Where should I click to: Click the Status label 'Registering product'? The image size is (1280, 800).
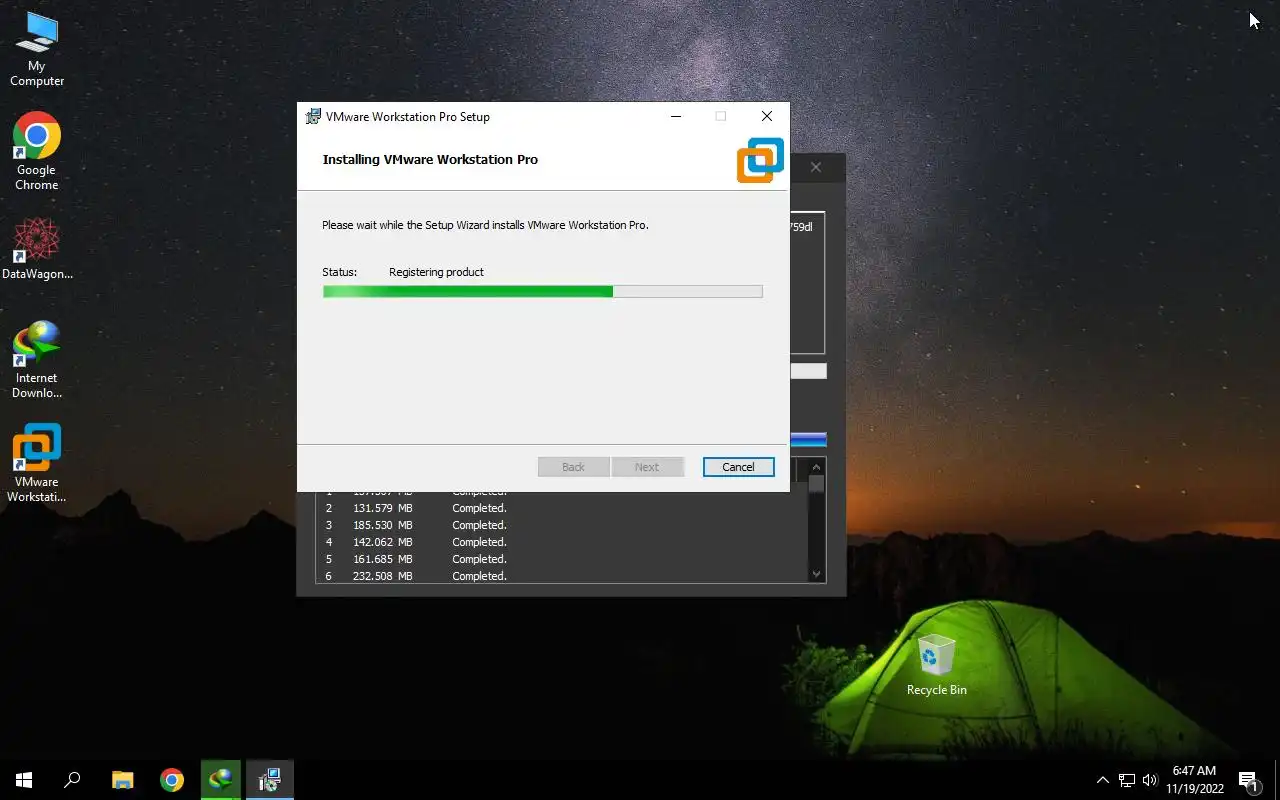click(436, 272)
